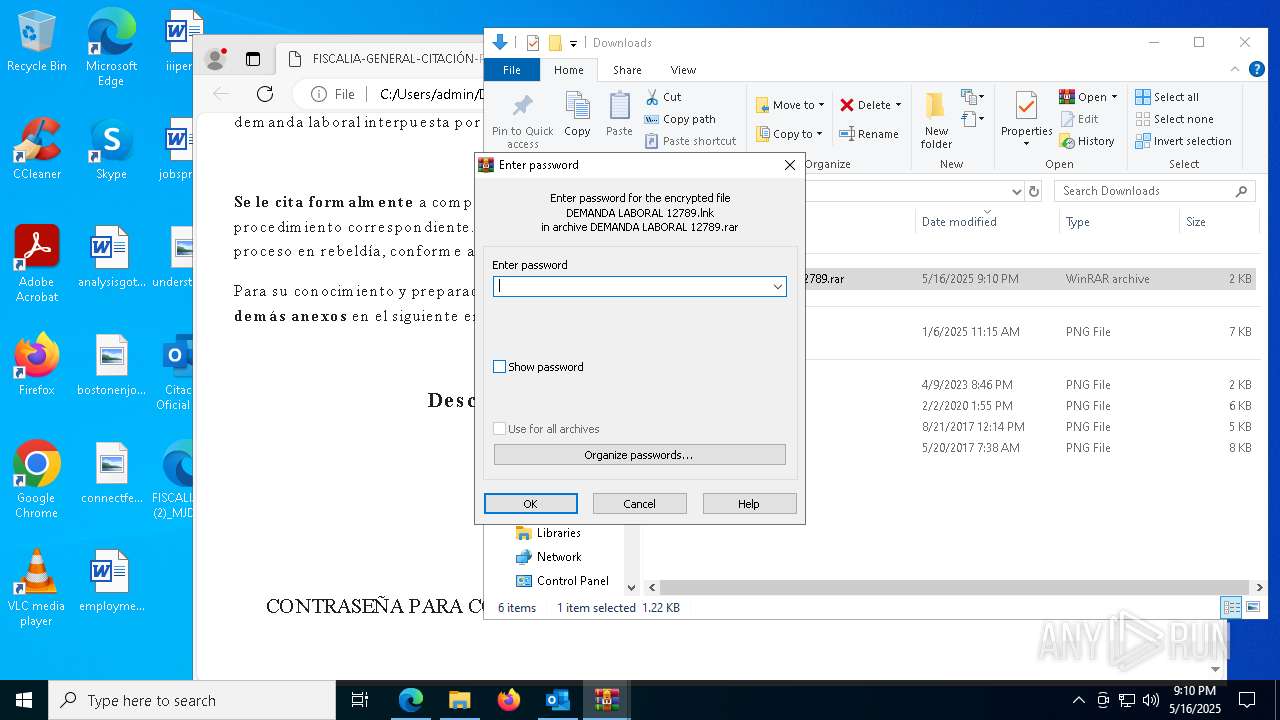Click the Search Downloads box
This screenshot has width=1280, height=720.
1155,191
